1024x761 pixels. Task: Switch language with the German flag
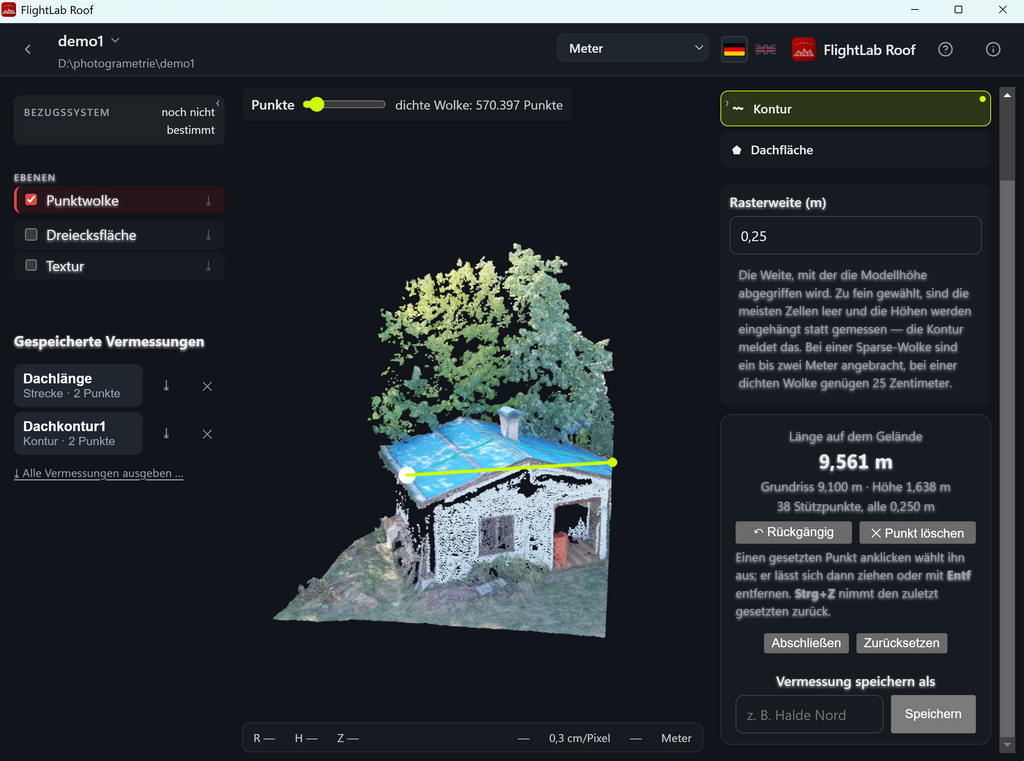pos(734,50)
